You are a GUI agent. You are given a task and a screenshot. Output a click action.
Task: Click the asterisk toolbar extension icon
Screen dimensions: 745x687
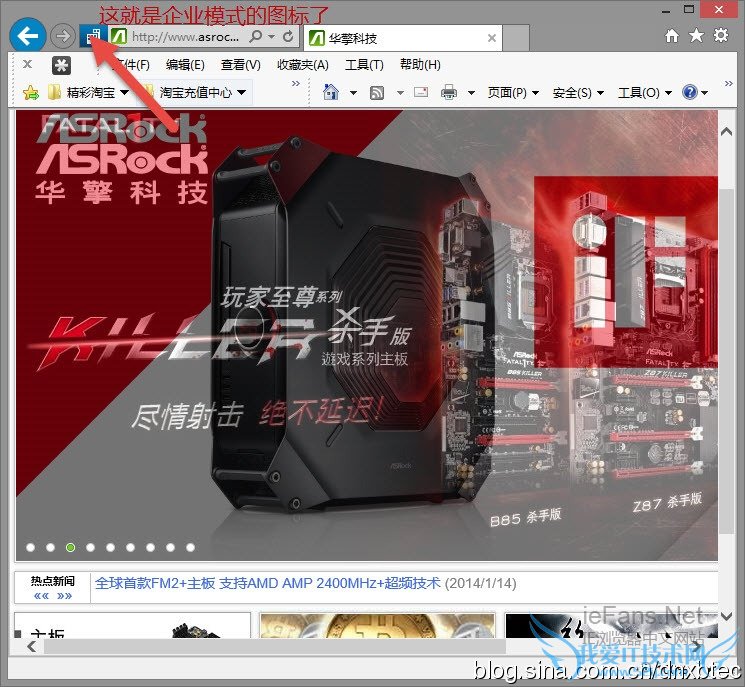pos(61,66)
